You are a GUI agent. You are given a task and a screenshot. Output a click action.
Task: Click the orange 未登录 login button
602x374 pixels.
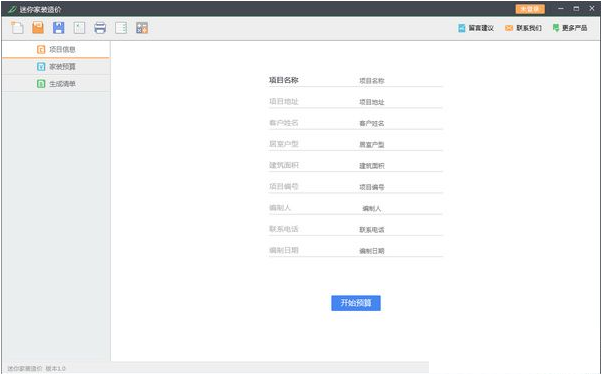[x=530, y=9]
